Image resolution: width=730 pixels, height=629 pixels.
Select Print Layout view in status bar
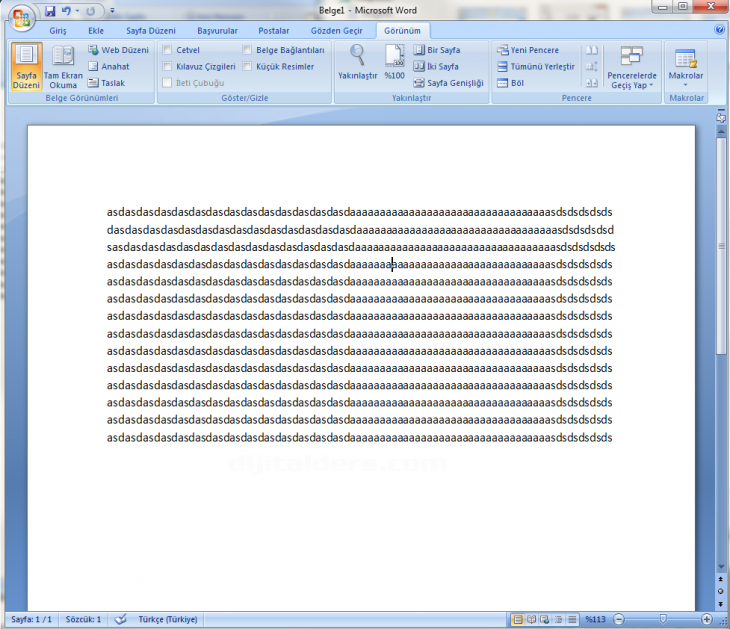click(517, 619)
